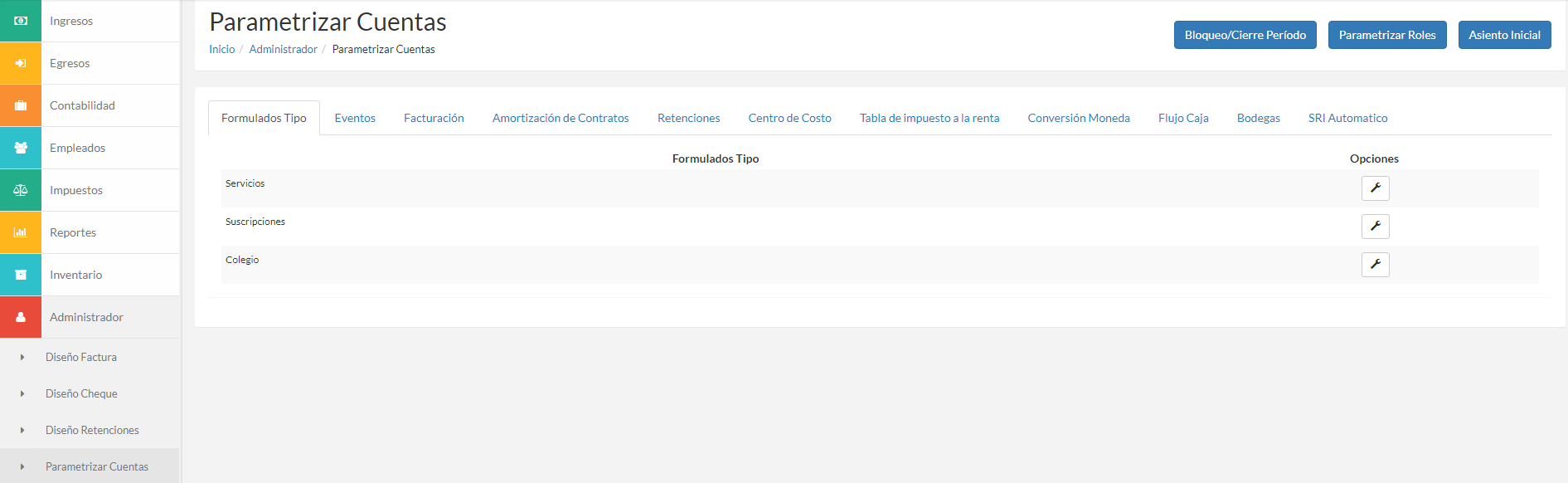
Task: Open the Reportes sidebar menu
Action: coord(90,232)
